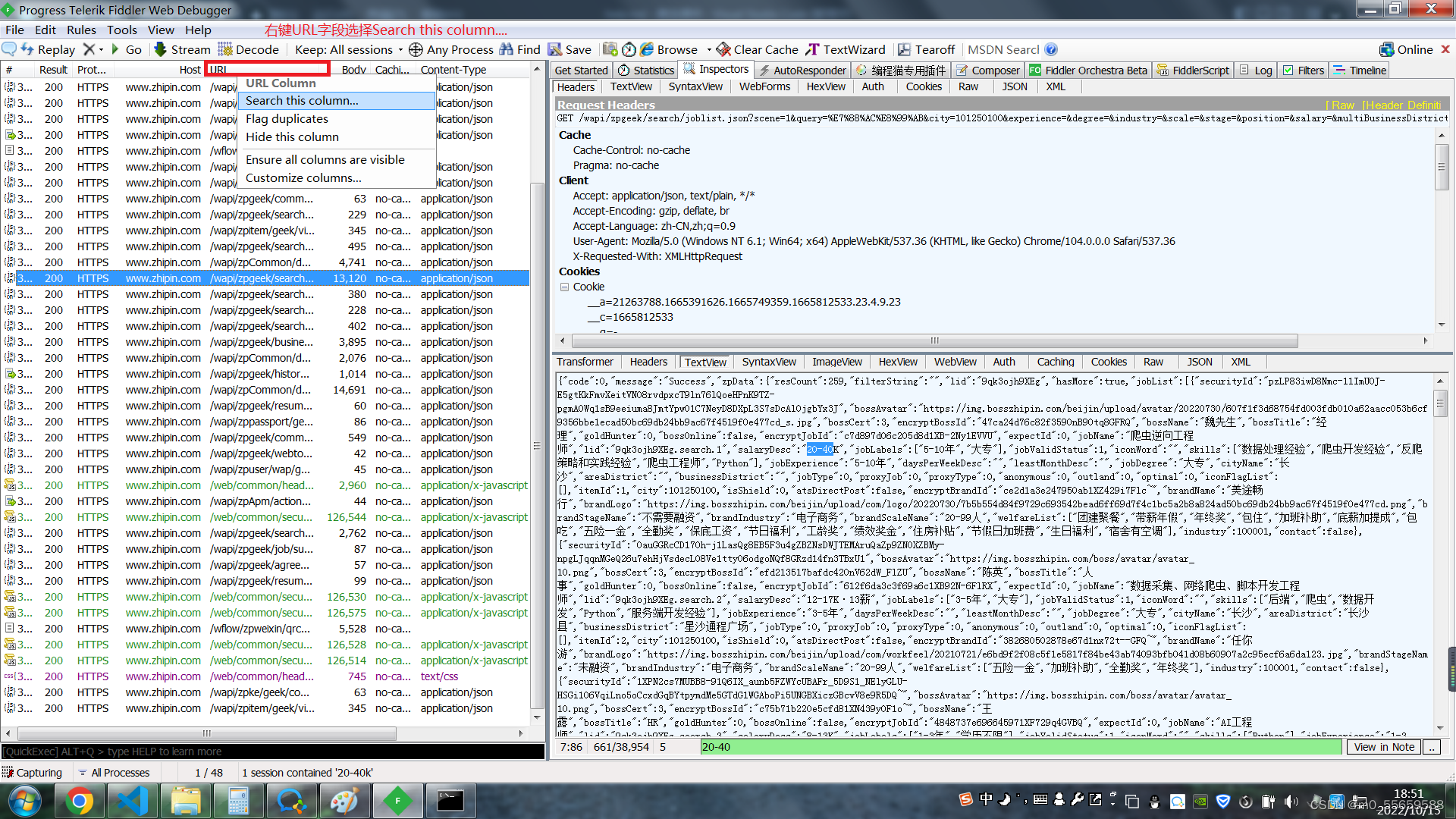This screenshot has height=819, width=1456.
Task: Click Browse with the IE icon
Action: point(647,49)
